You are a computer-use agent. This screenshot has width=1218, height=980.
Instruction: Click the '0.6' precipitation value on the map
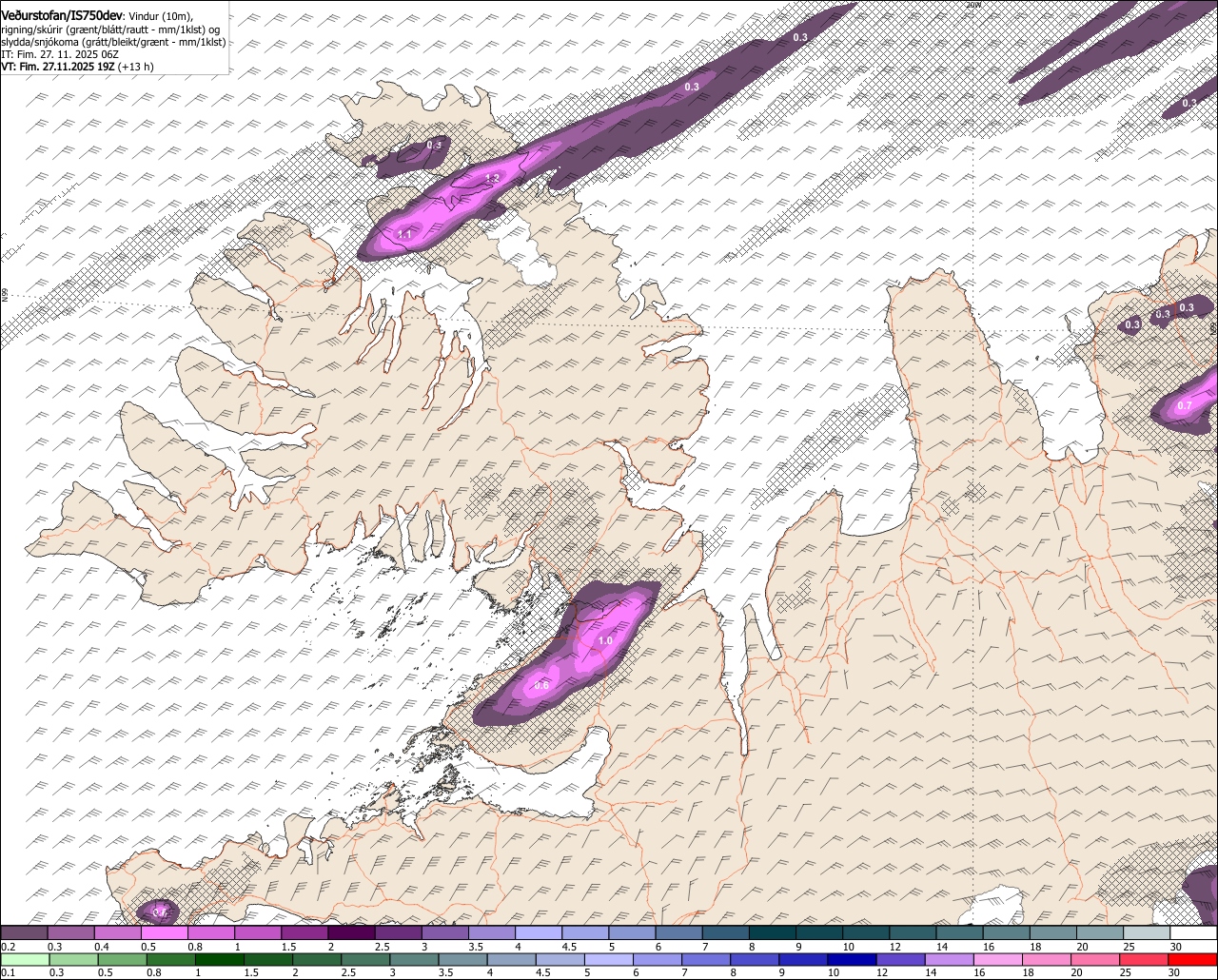click(541, 685)
